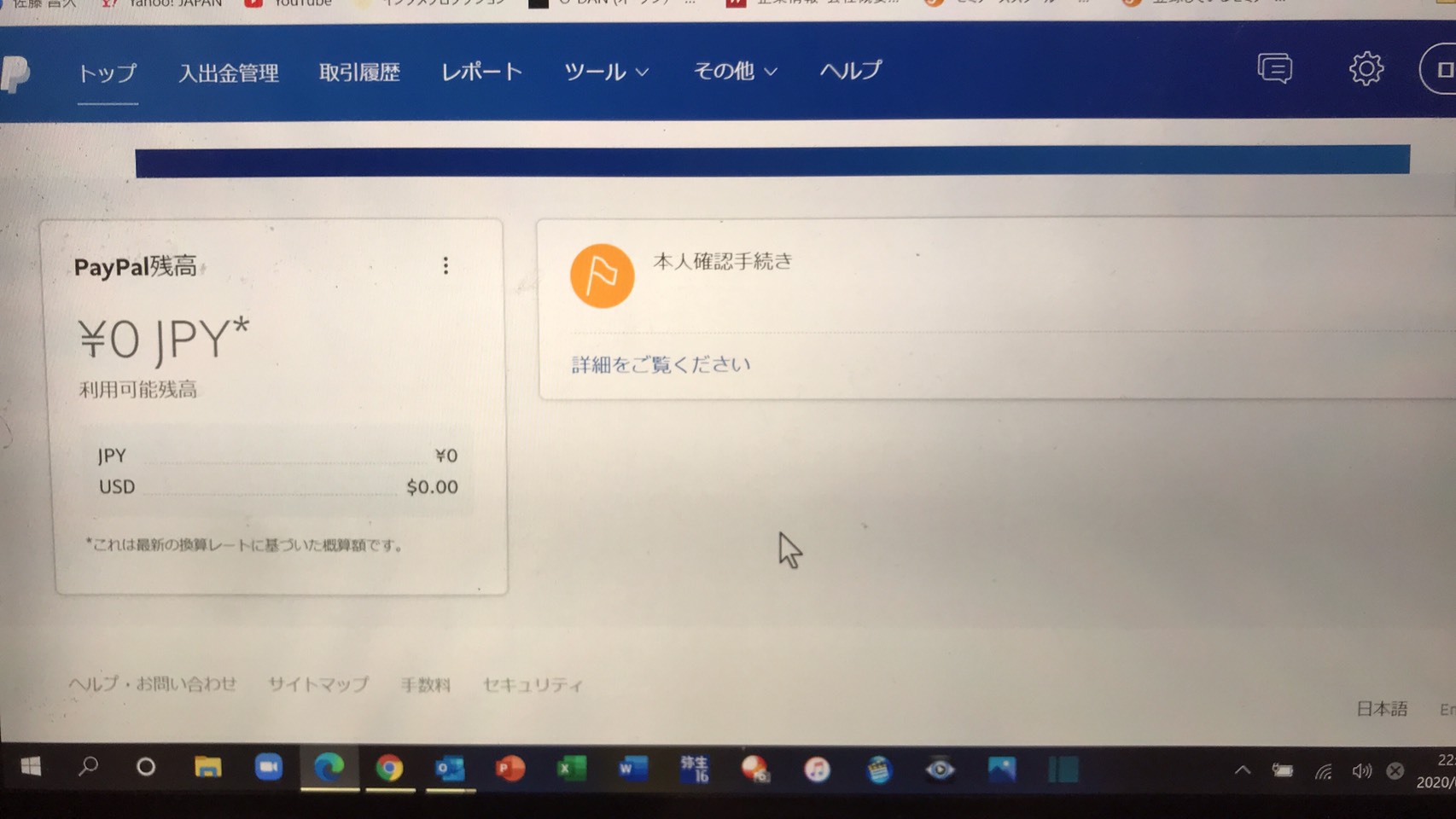The image size is (1456, 819).
Task: Open account settings gear
Action: point(1366,69)
